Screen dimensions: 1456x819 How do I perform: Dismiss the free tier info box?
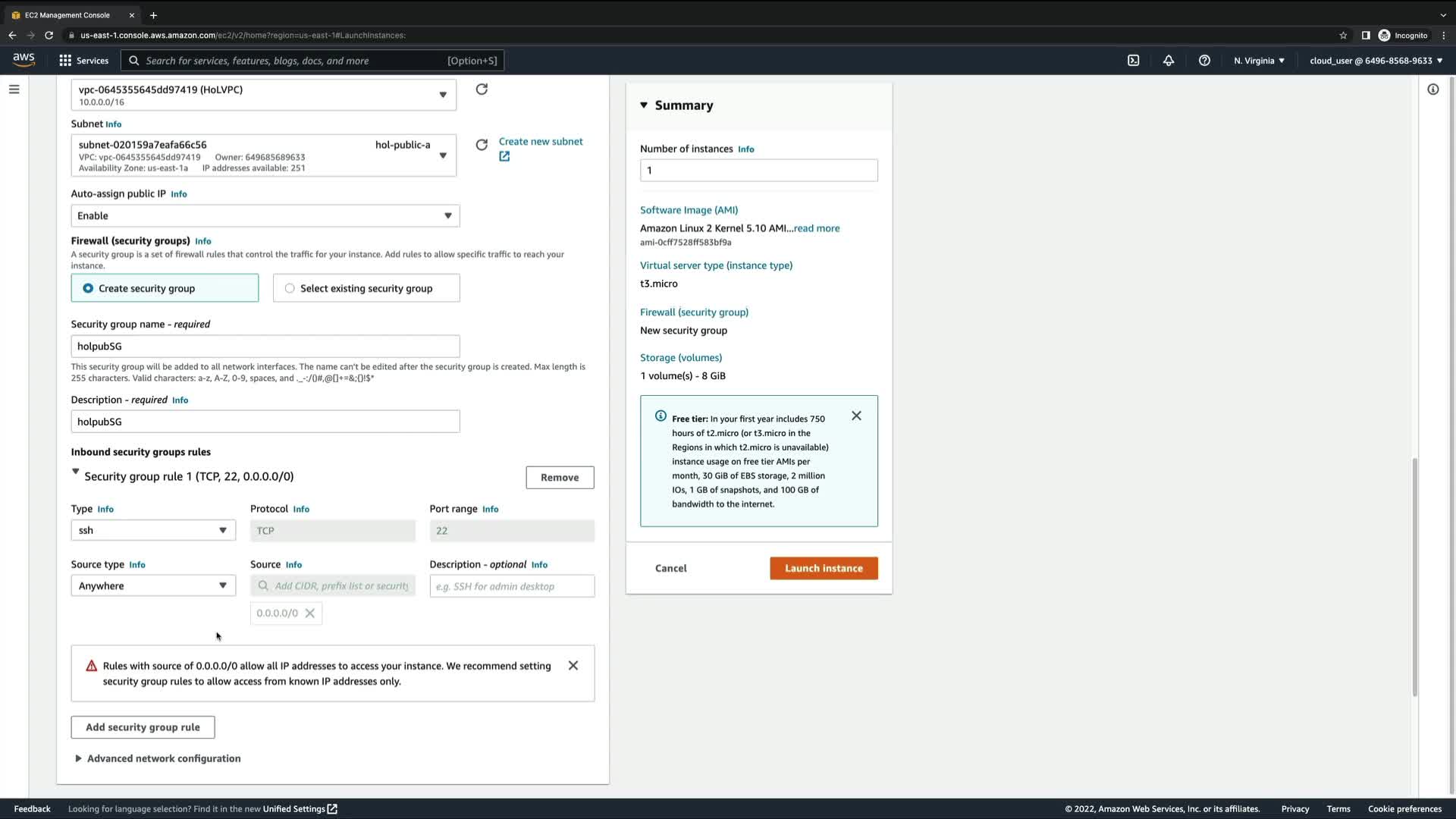pos(856,416)
